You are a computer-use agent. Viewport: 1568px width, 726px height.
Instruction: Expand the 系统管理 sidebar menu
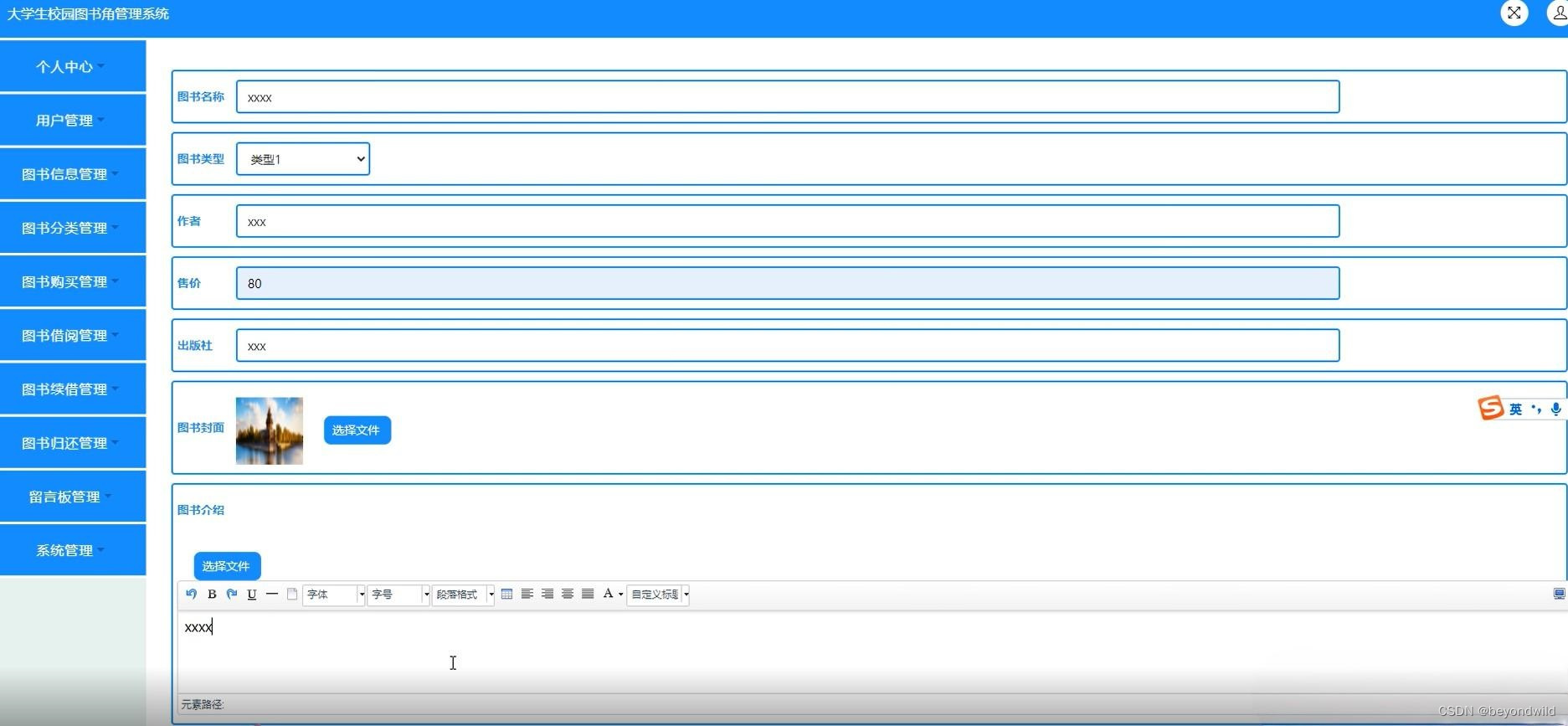pyautogui.click(x=73, y=550)
